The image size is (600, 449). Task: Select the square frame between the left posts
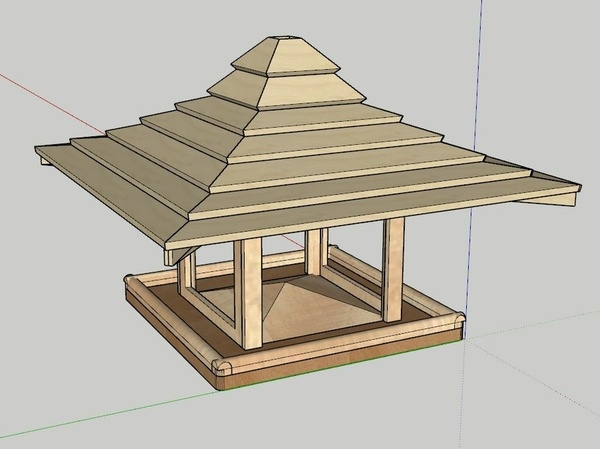tap(213, 292)
